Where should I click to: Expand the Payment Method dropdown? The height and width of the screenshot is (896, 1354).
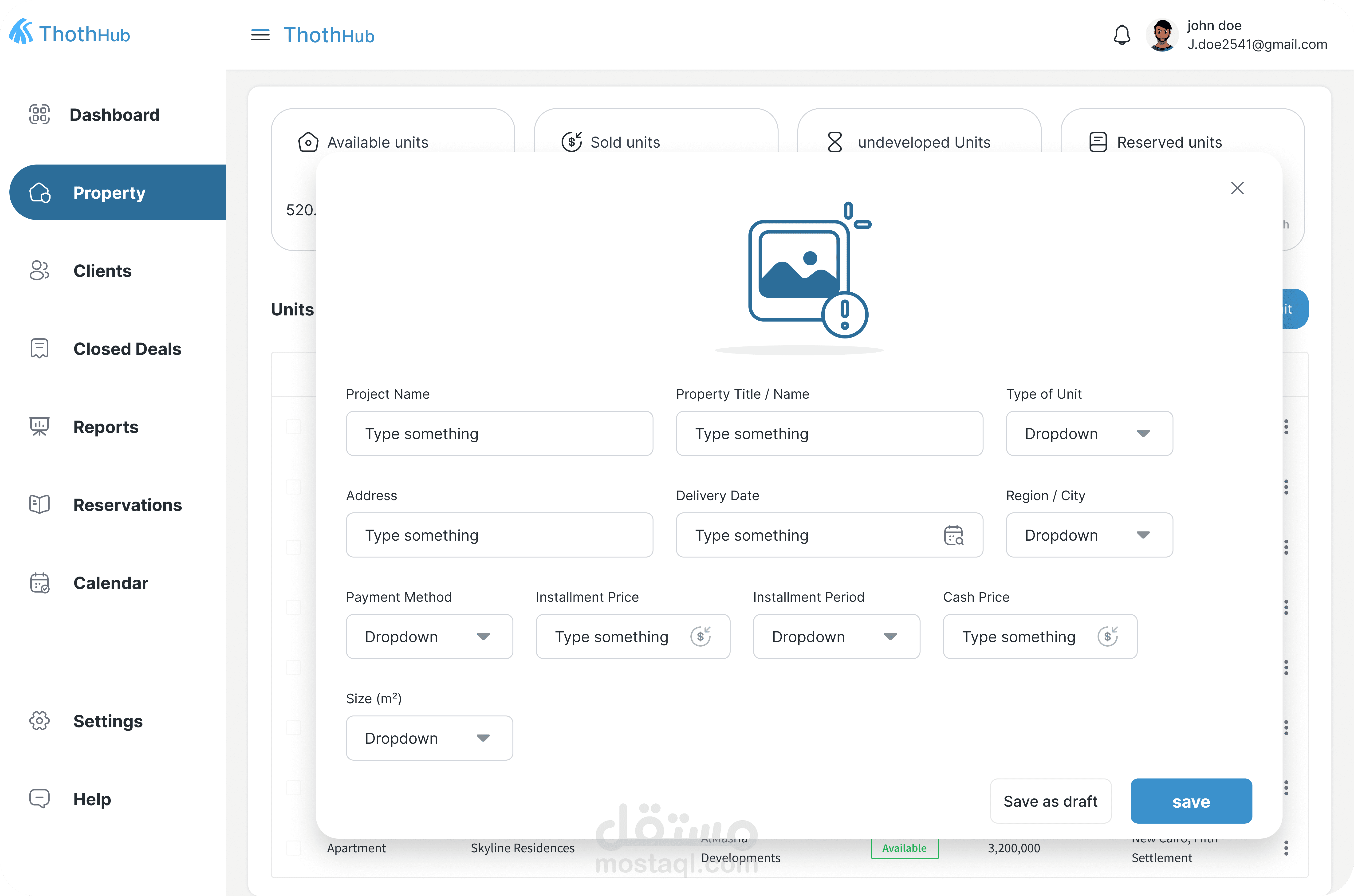(x=429, y=637)
